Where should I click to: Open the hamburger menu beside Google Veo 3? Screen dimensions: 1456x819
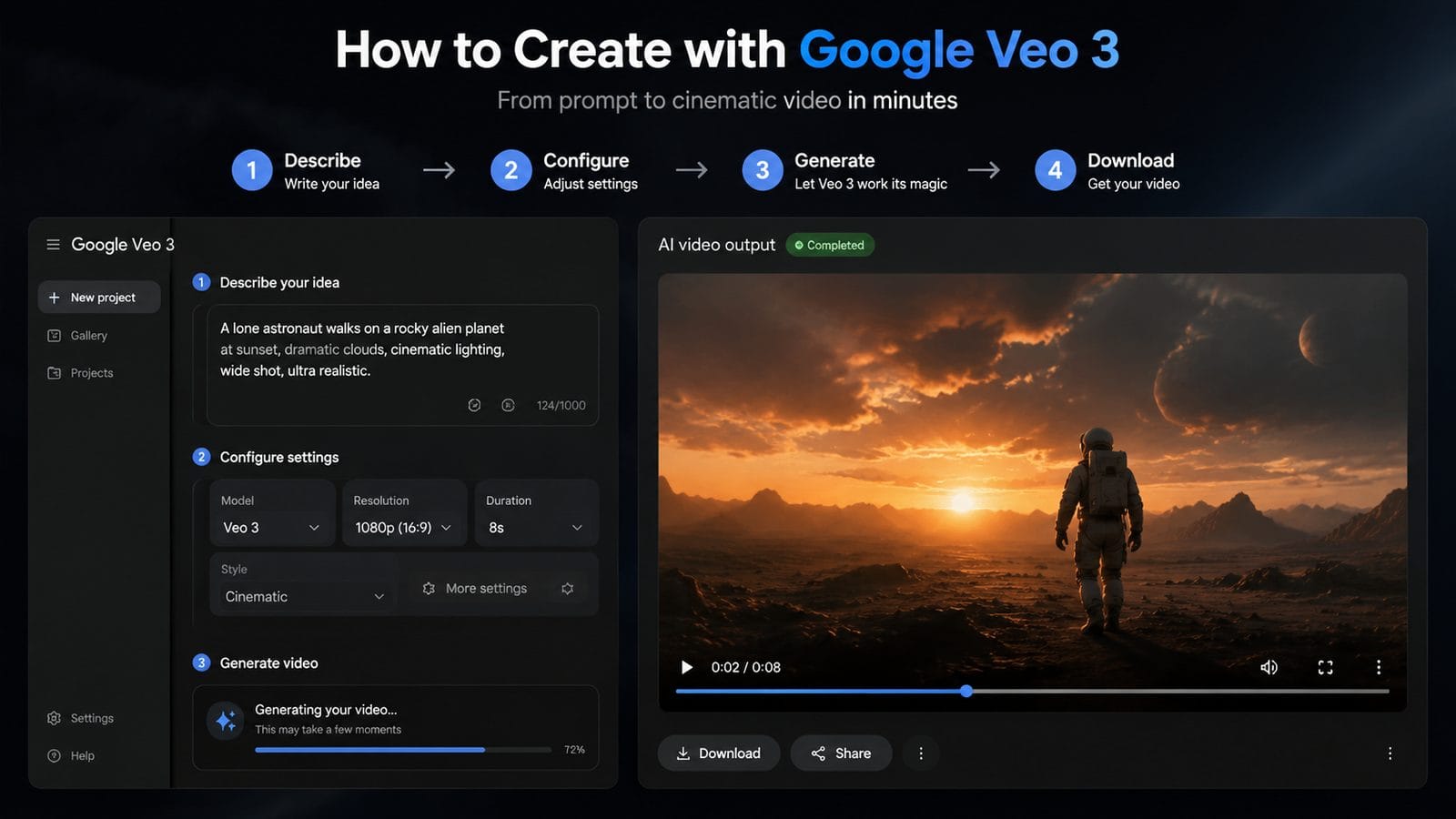pyautogui.click(x=53, y=245)
